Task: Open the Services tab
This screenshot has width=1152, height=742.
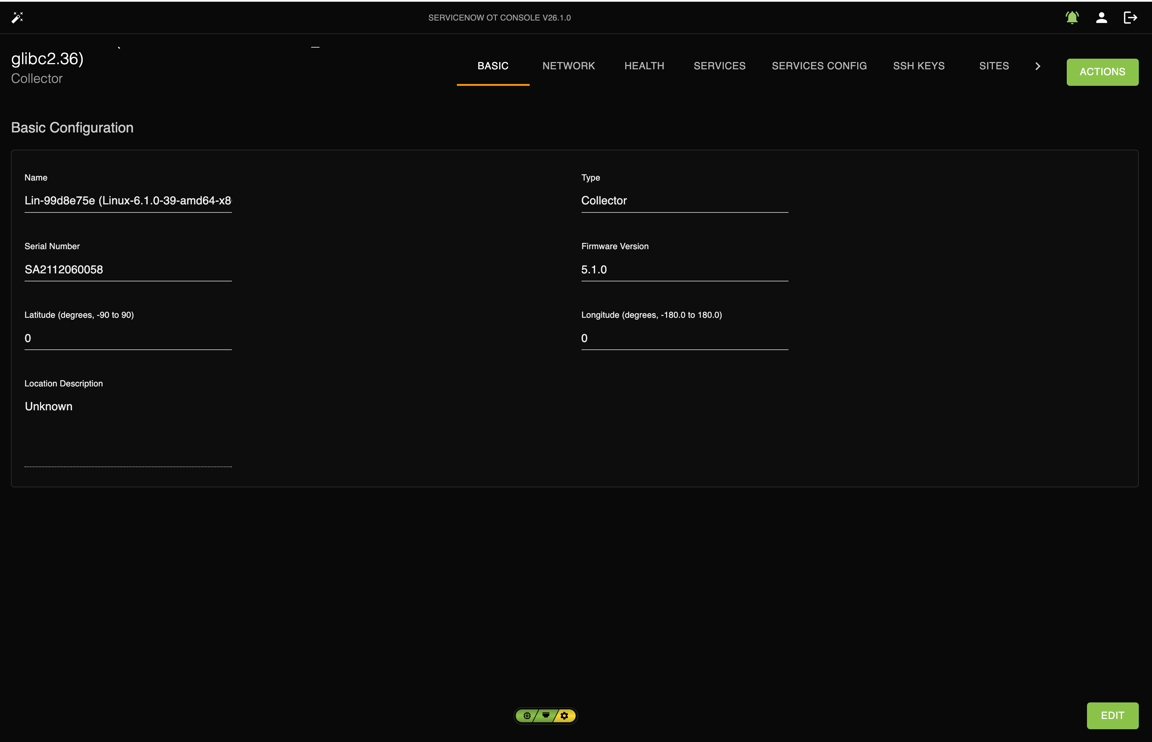Action: pyautogui.click(x=719, y=66)
